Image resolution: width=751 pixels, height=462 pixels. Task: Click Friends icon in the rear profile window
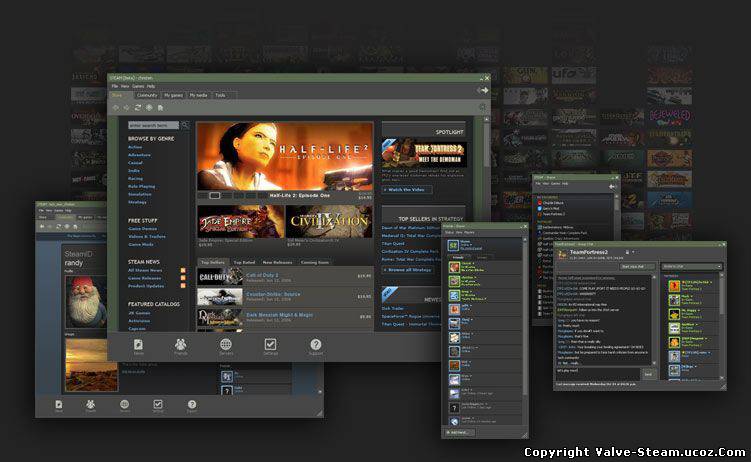(x=91, y=406)
